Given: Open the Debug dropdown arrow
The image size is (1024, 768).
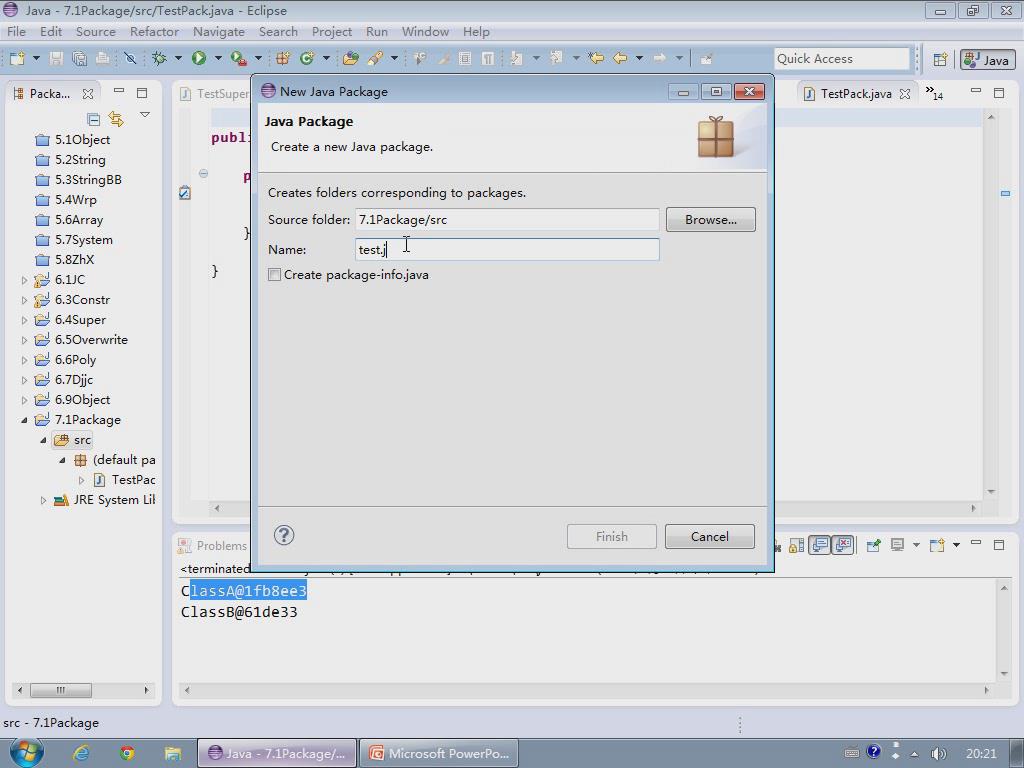Looking at the screenshot, I should [x=178, y=59].
